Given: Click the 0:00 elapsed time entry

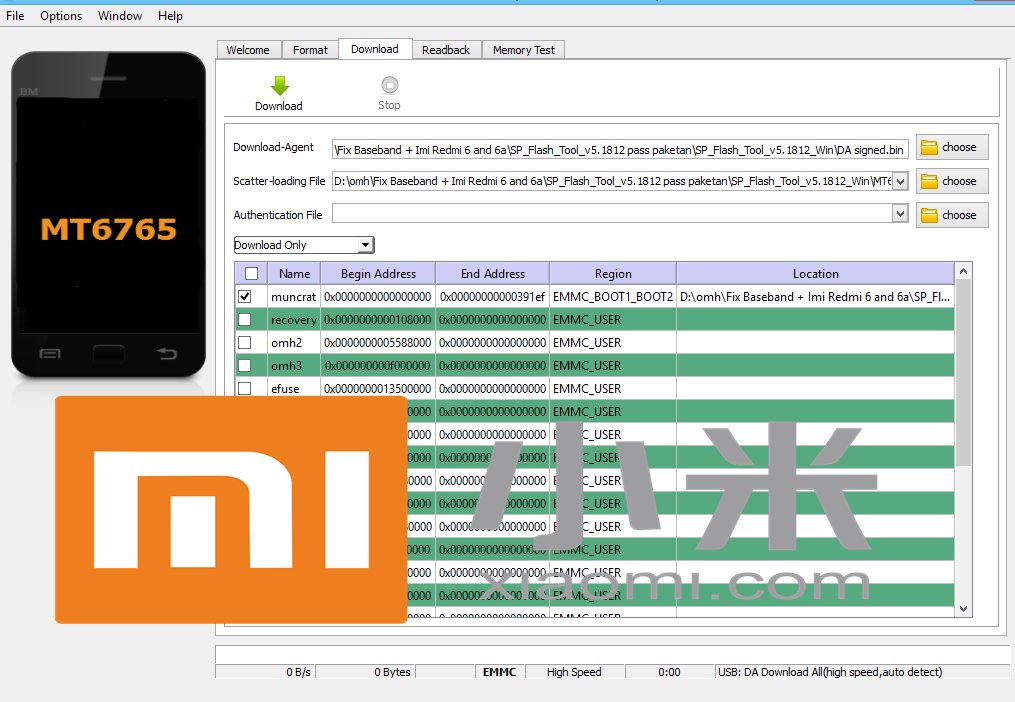Looking at the screenshot, I should point(669,672).
